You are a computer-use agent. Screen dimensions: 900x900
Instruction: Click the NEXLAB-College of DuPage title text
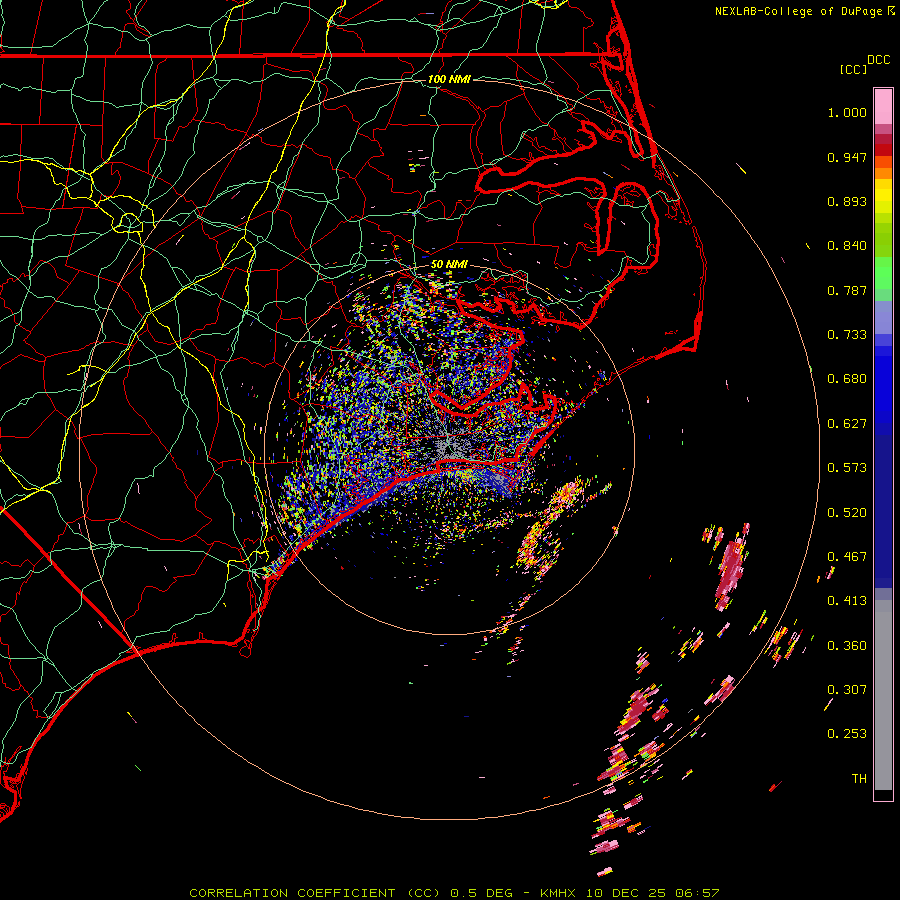pos(799,11)
